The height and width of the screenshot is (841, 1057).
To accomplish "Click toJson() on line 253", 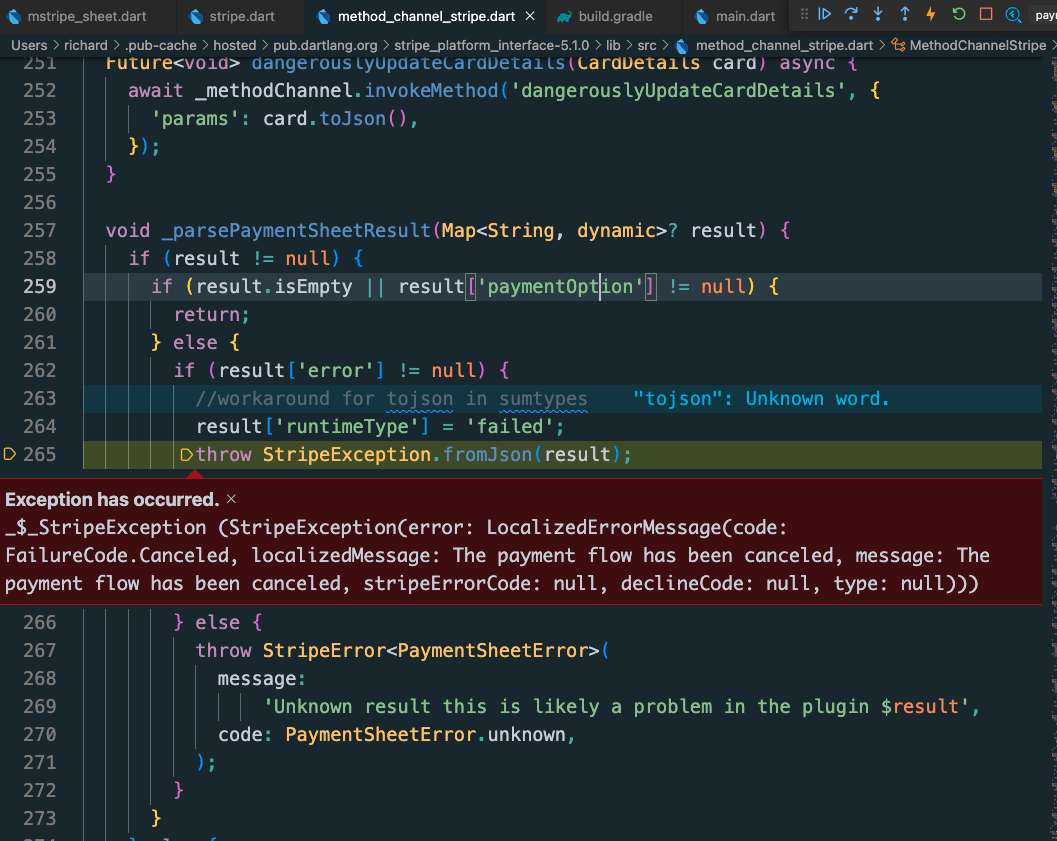I will 363,119.
